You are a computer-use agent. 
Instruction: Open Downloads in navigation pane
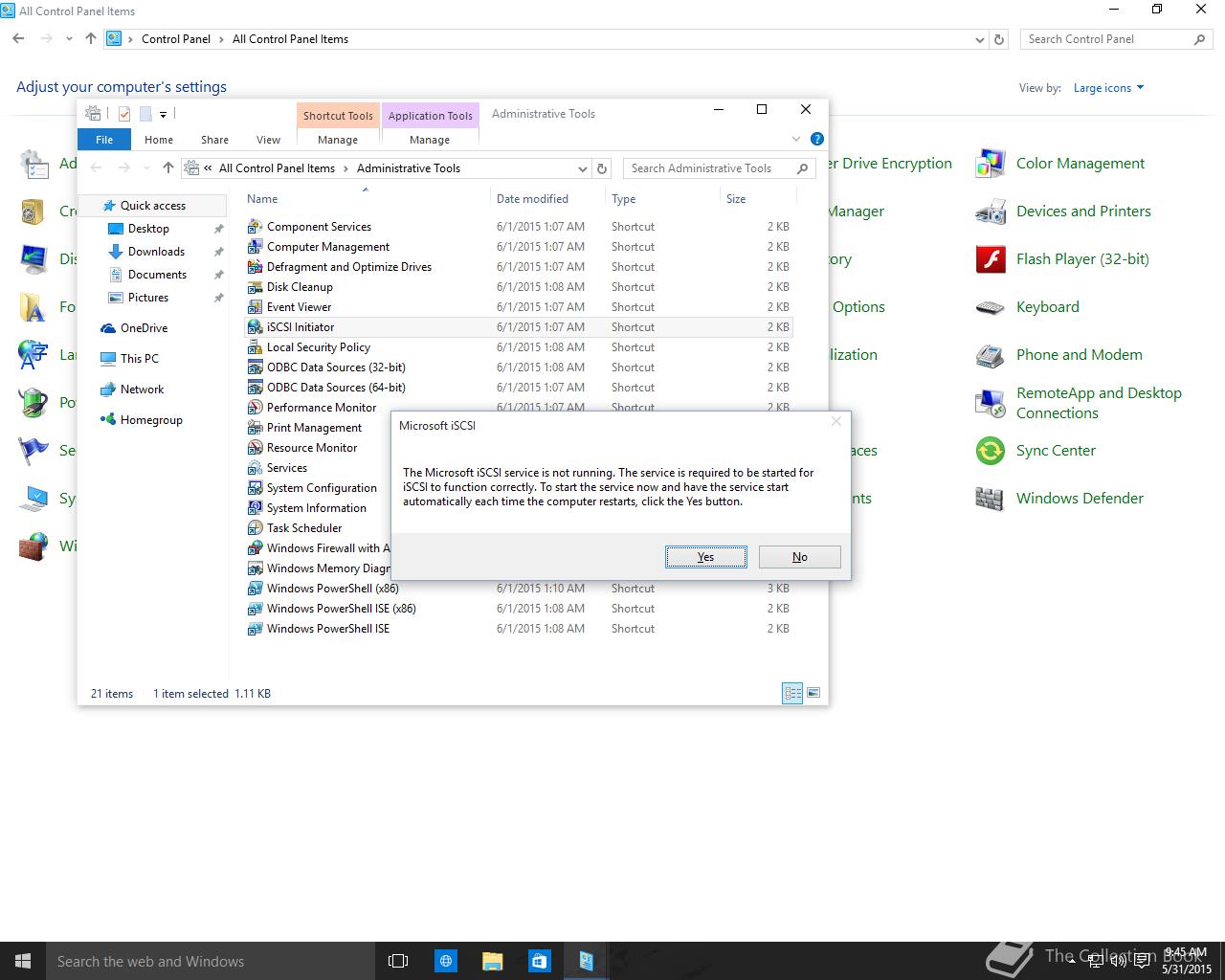(156, 252)
